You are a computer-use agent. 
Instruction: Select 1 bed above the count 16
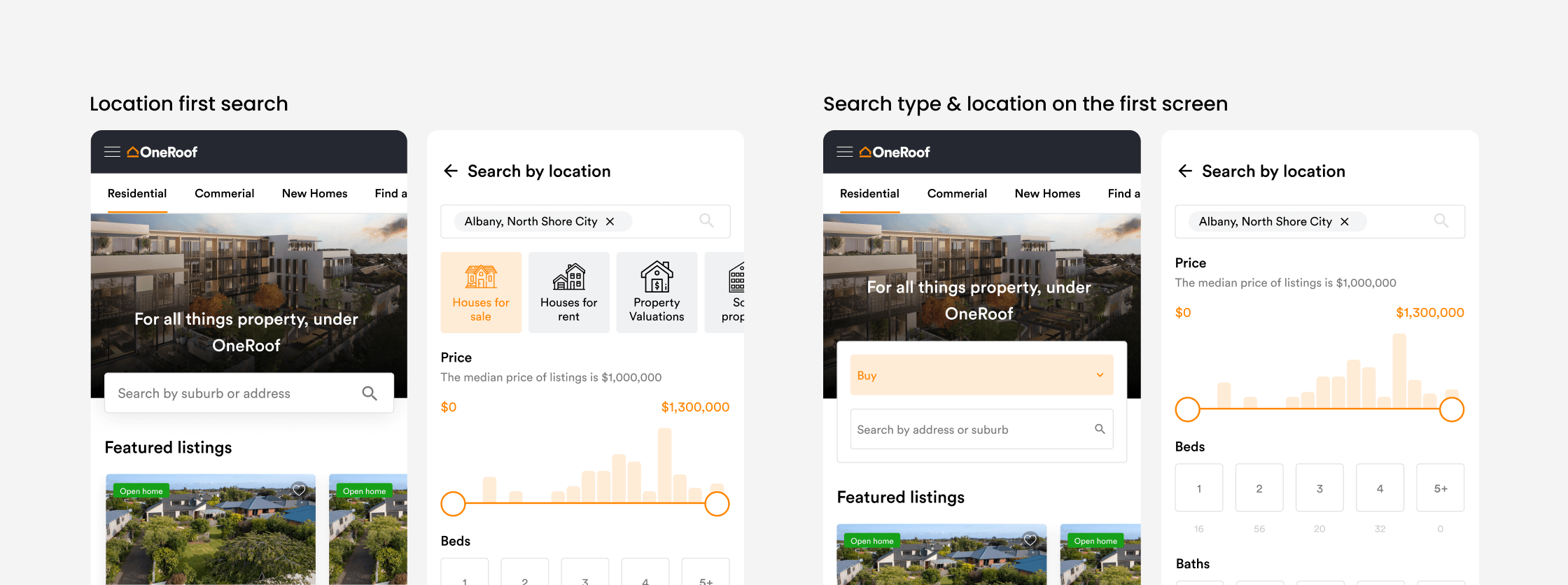1199,488
